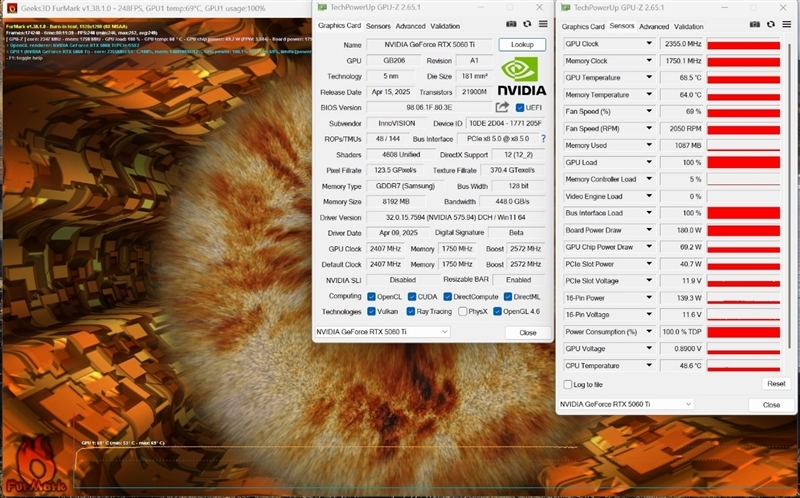Click the Bandwidth value 448.0 GB/s

click(x=512, y=202)
